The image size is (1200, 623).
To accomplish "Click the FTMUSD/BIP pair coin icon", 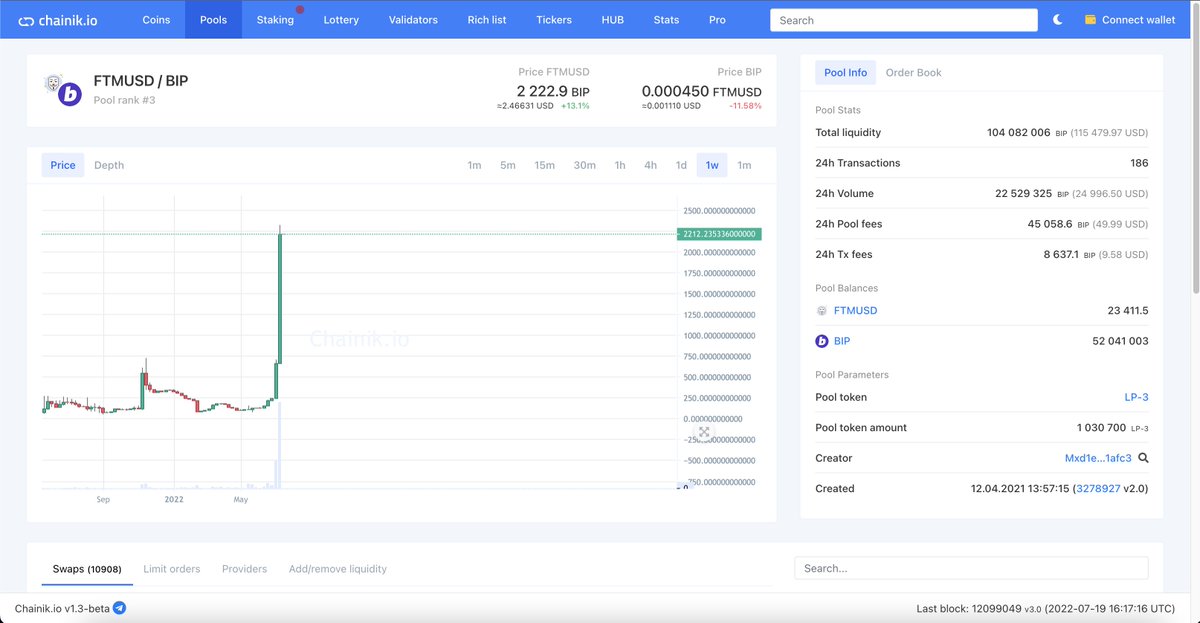I will (63, 90).
